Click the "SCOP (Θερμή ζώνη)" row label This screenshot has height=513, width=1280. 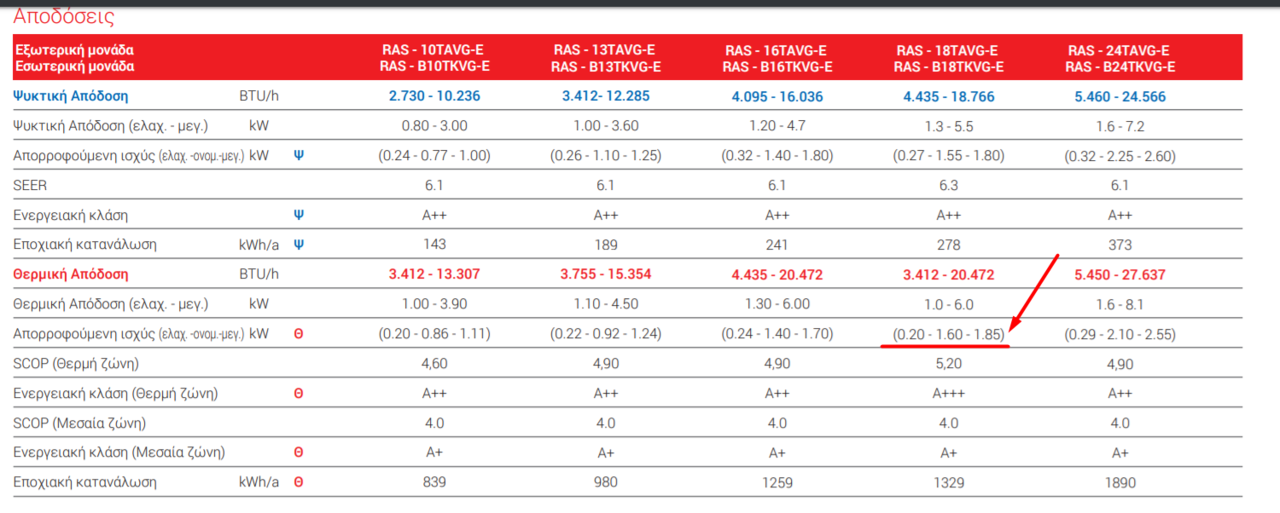[x=76, y=363]
